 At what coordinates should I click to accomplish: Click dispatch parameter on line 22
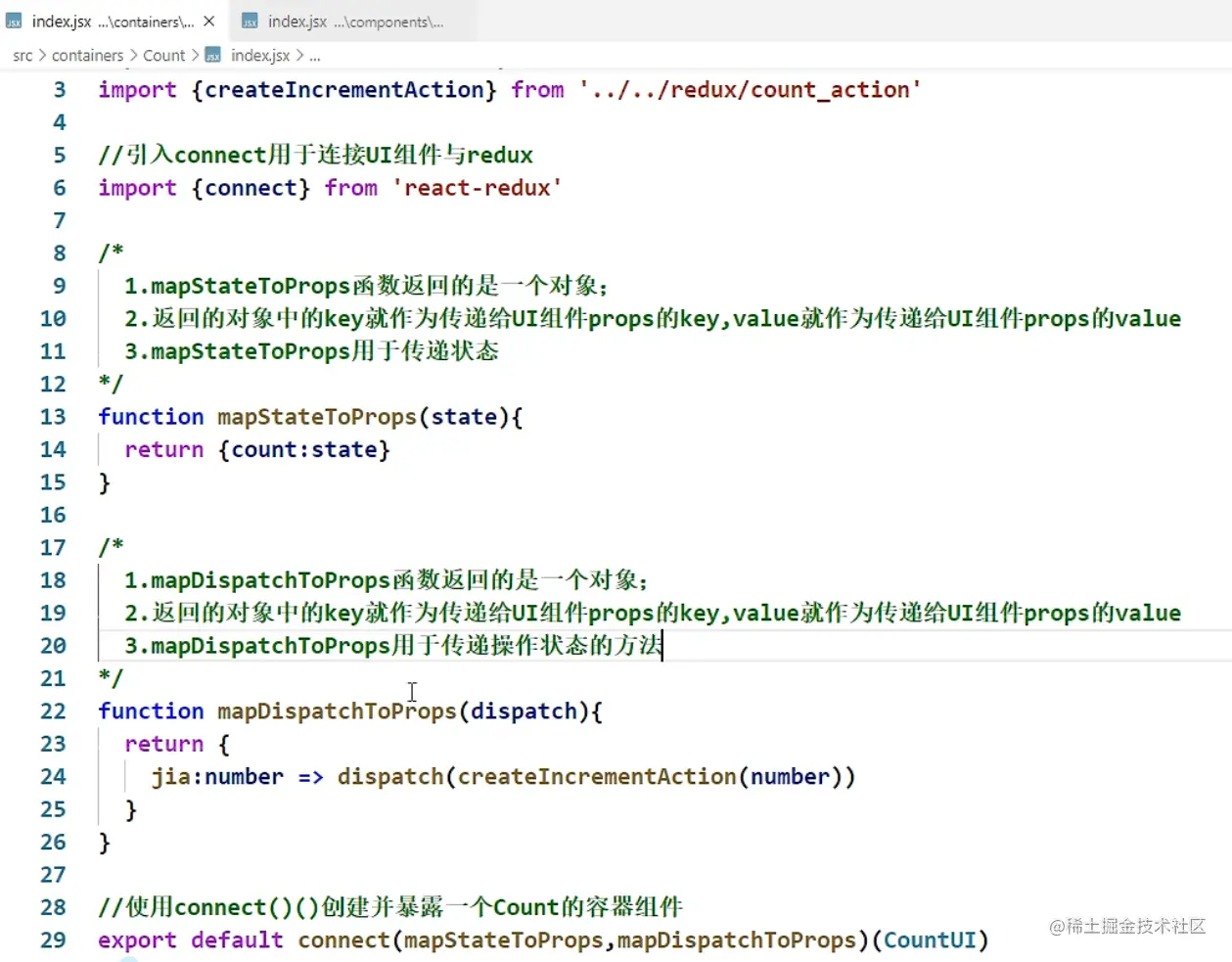pos(524,711)
